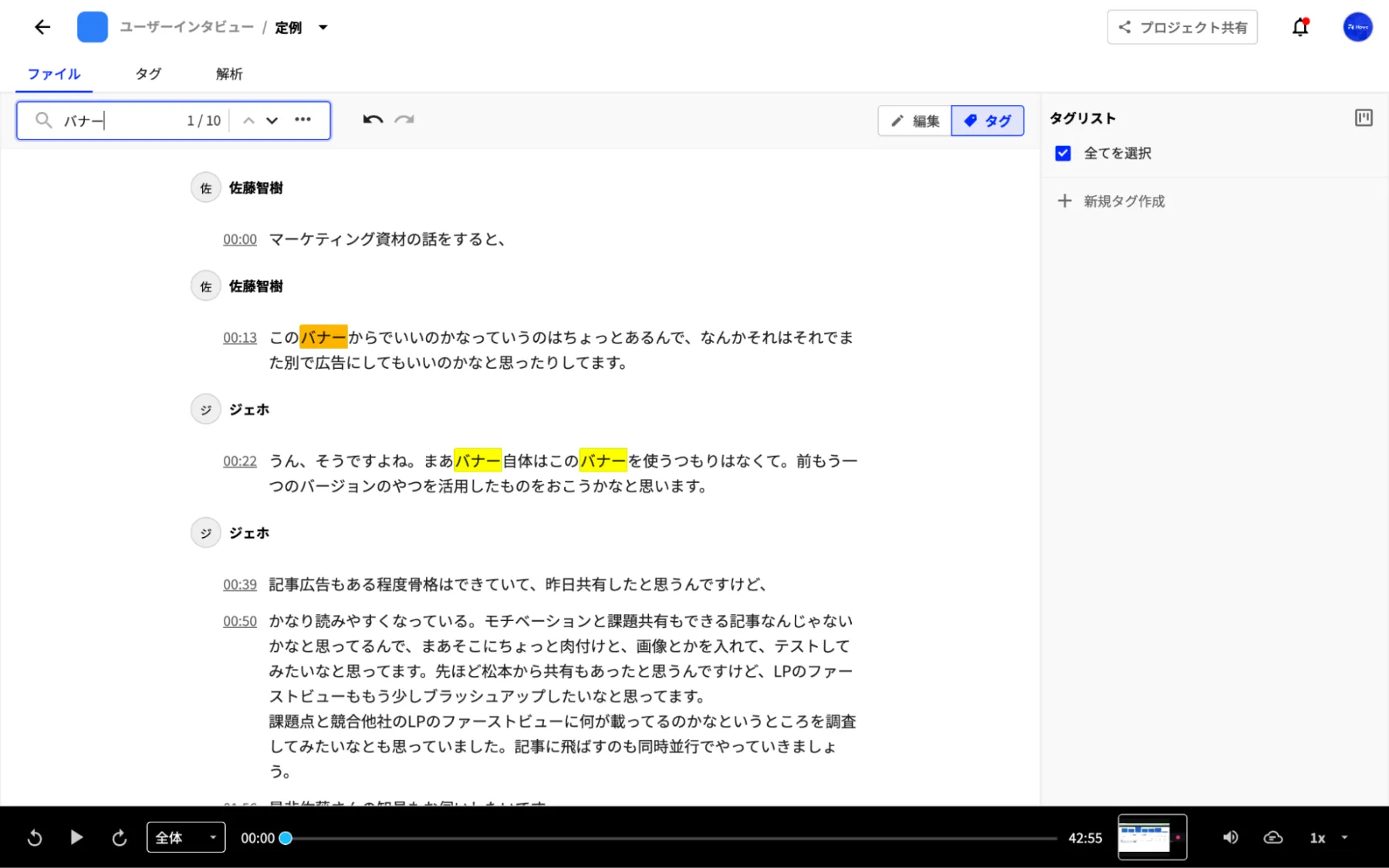Image resolution: width=1389 pixels, height=868 pixels.
Task: Open the 全体 speaker filter dropdown
Action: point(186,837)
